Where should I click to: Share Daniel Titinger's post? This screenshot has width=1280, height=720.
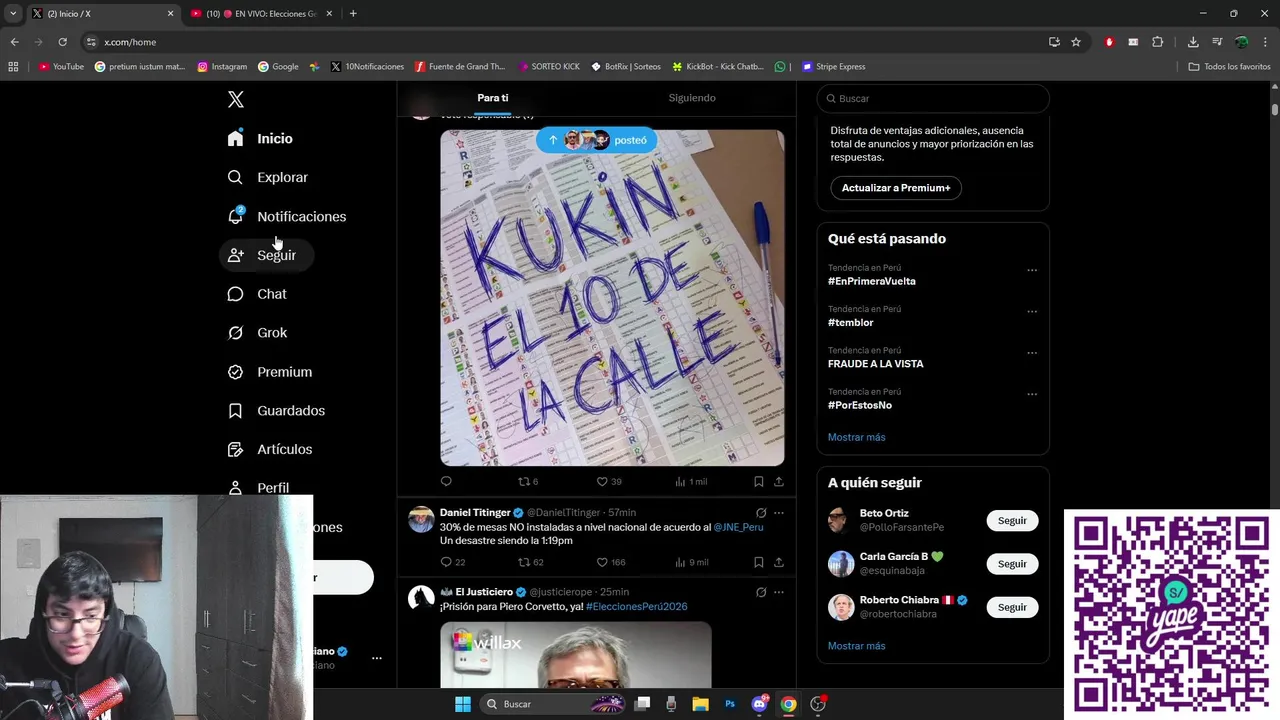[x=779, y=562]
